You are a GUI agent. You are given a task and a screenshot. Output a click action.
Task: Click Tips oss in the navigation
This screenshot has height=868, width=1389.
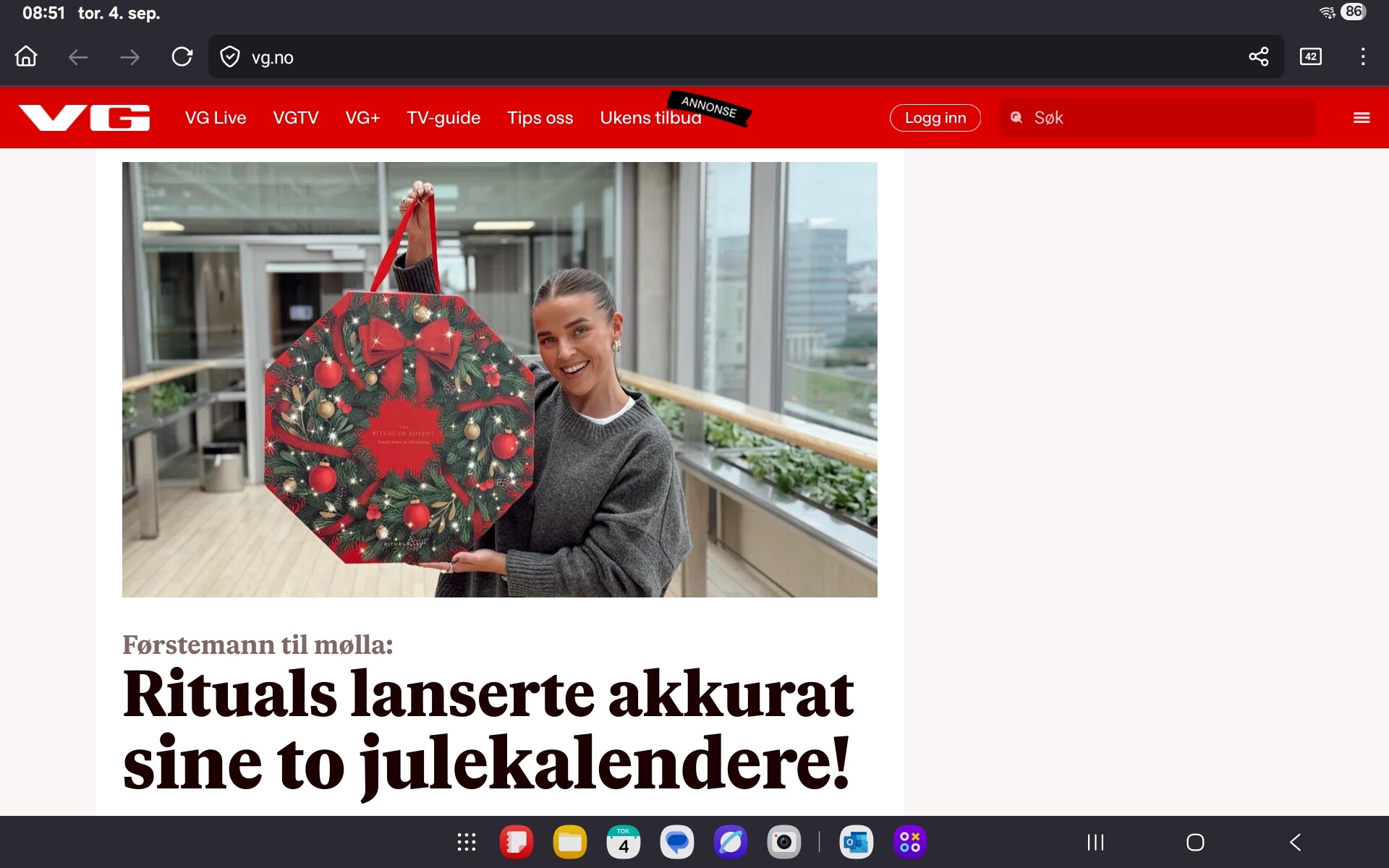point(540,118)
